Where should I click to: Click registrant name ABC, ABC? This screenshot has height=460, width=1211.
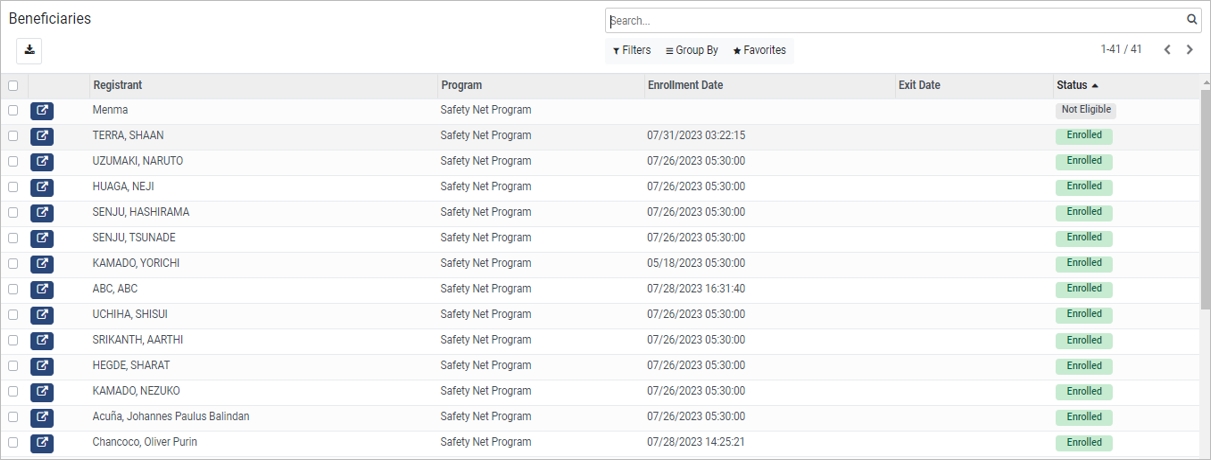click(115, 289)
